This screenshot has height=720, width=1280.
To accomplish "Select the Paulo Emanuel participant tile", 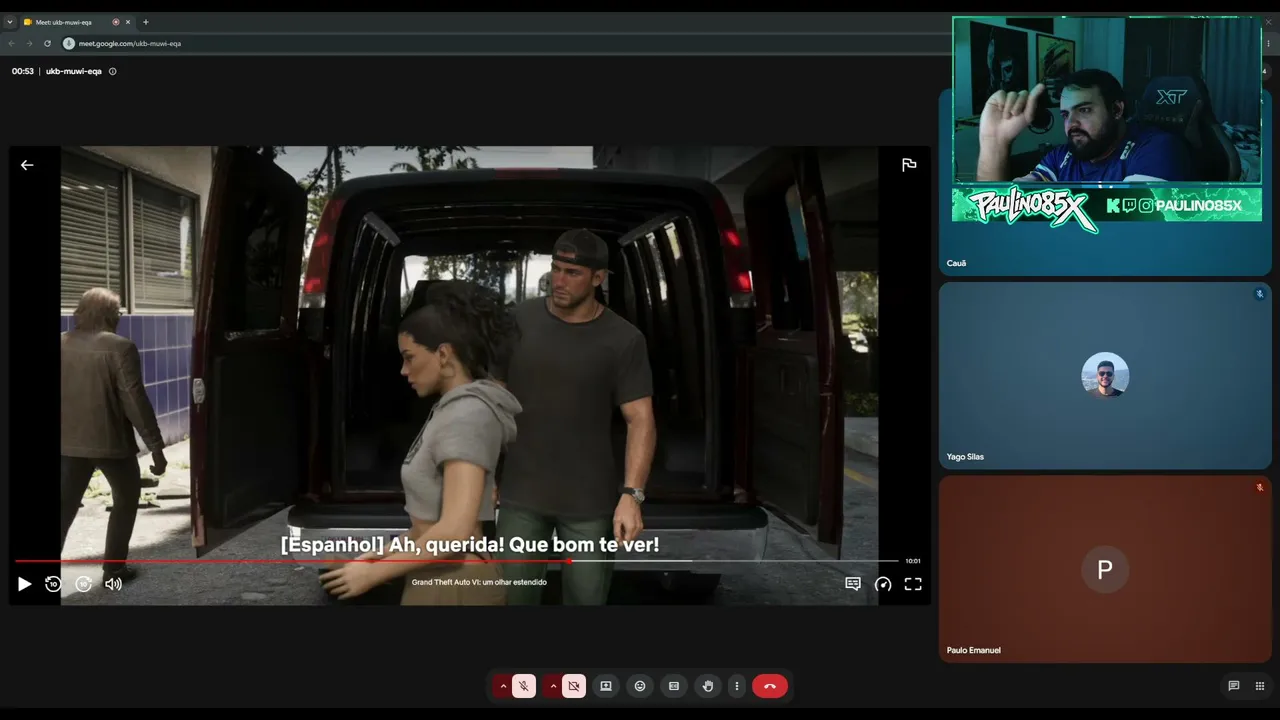I will [1105, 569].
